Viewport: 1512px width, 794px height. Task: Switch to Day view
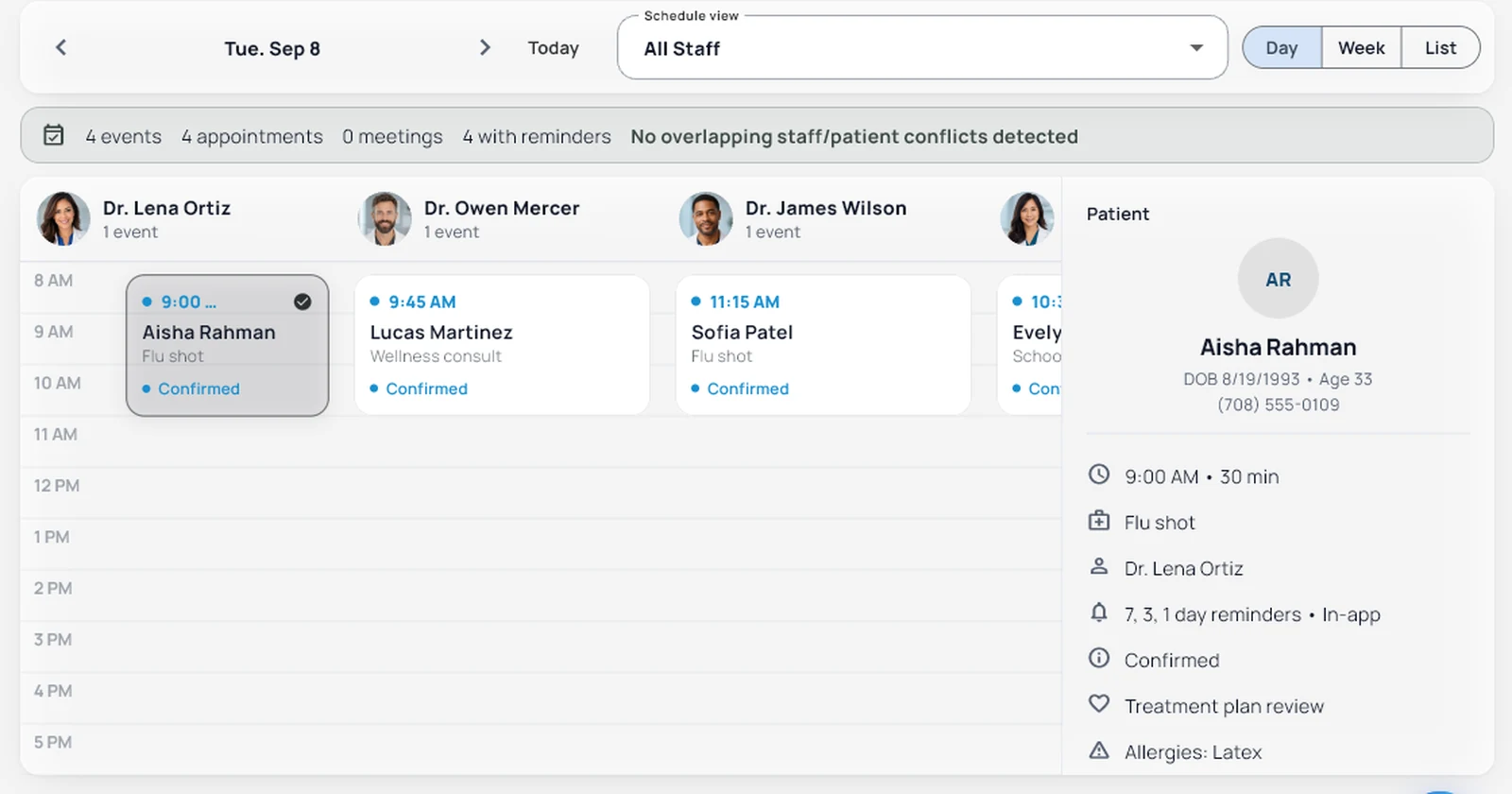(1281, 48)
